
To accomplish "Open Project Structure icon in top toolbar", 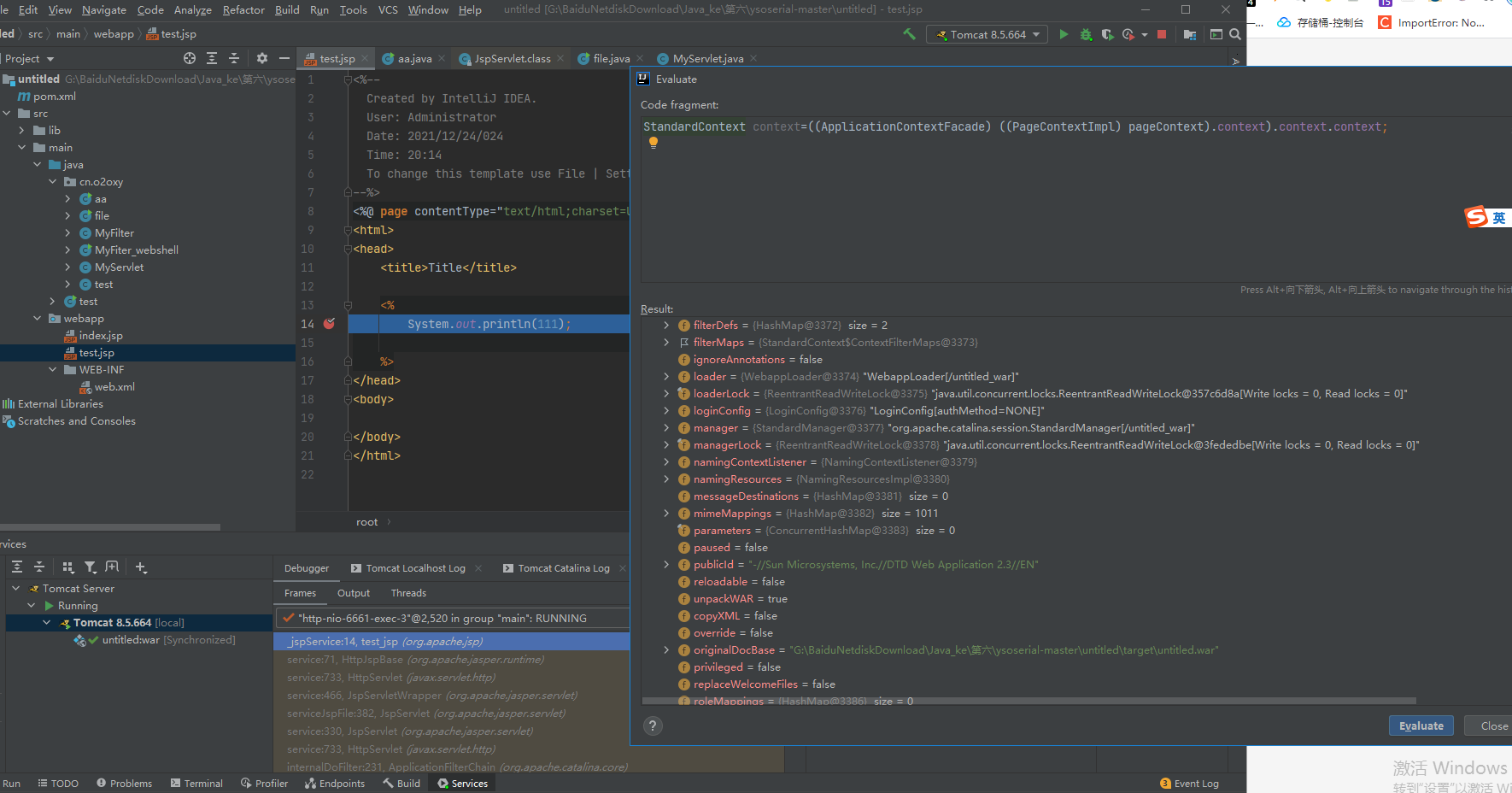I will pyautogui.click(x=1190, y=34).
